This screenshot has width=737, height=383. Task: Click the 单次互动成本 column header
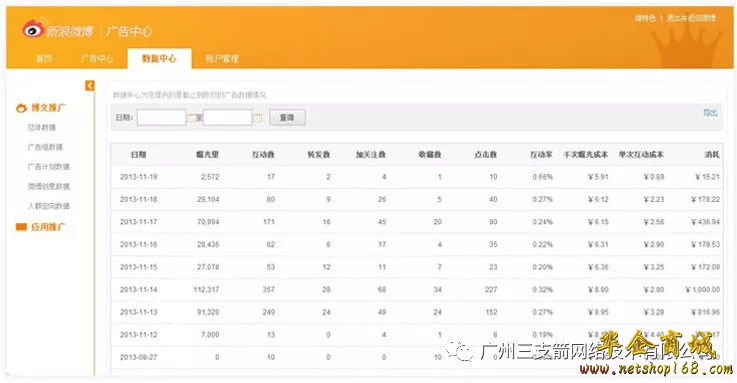[x=641, y=155]
